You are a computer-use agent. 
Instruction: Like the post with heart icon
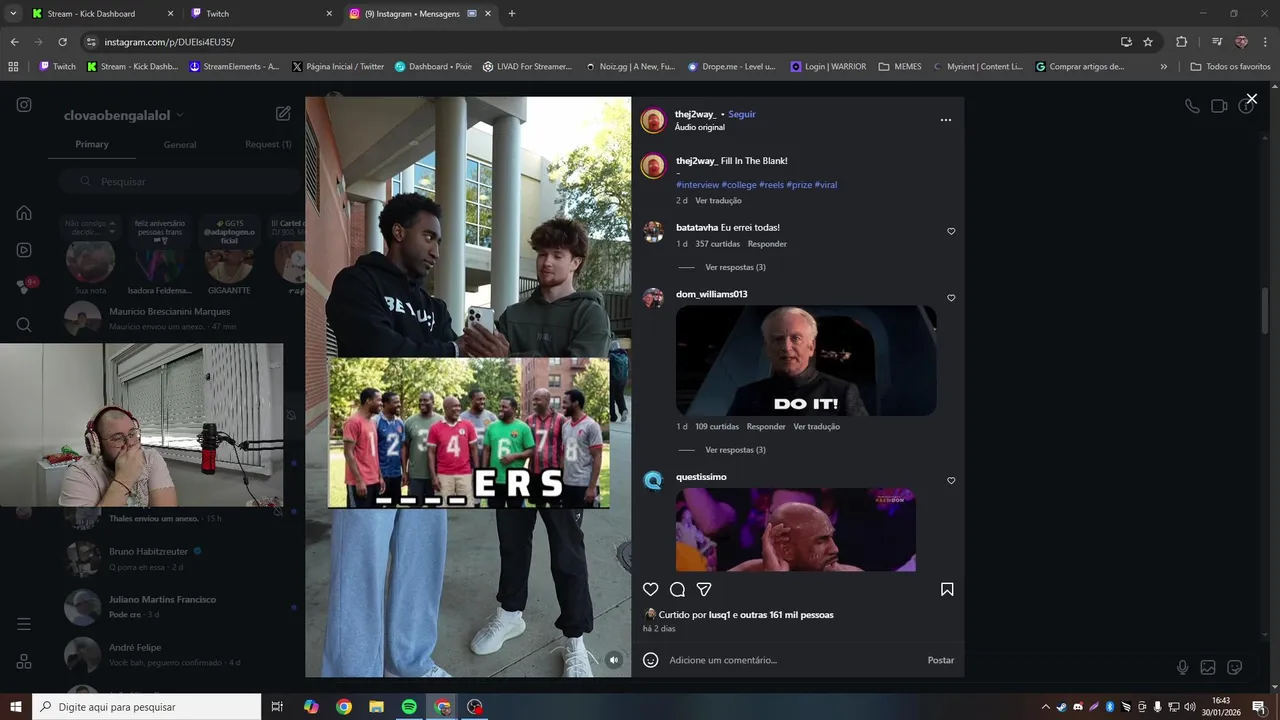coord(651,589)
